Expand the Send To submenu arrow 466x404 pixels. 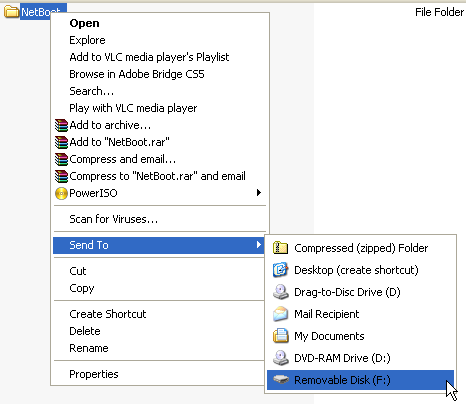pos(259,245)
